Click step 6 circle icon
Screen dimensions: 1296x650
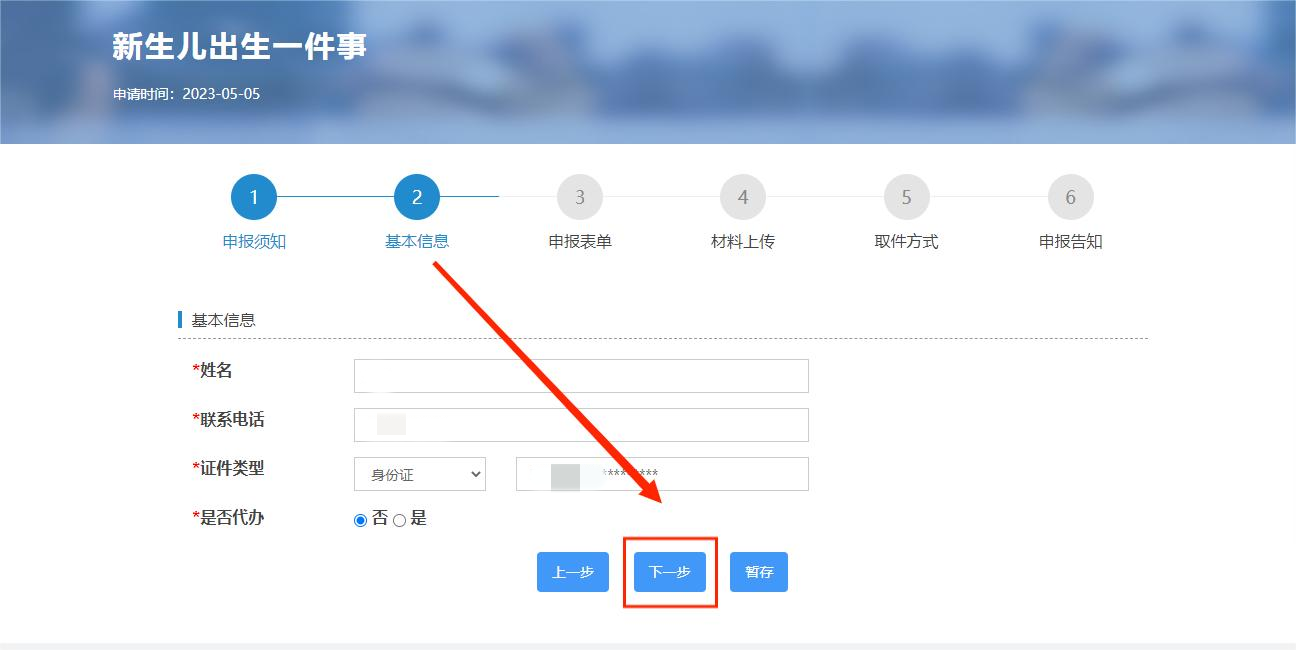click(x=1071, y=197)
